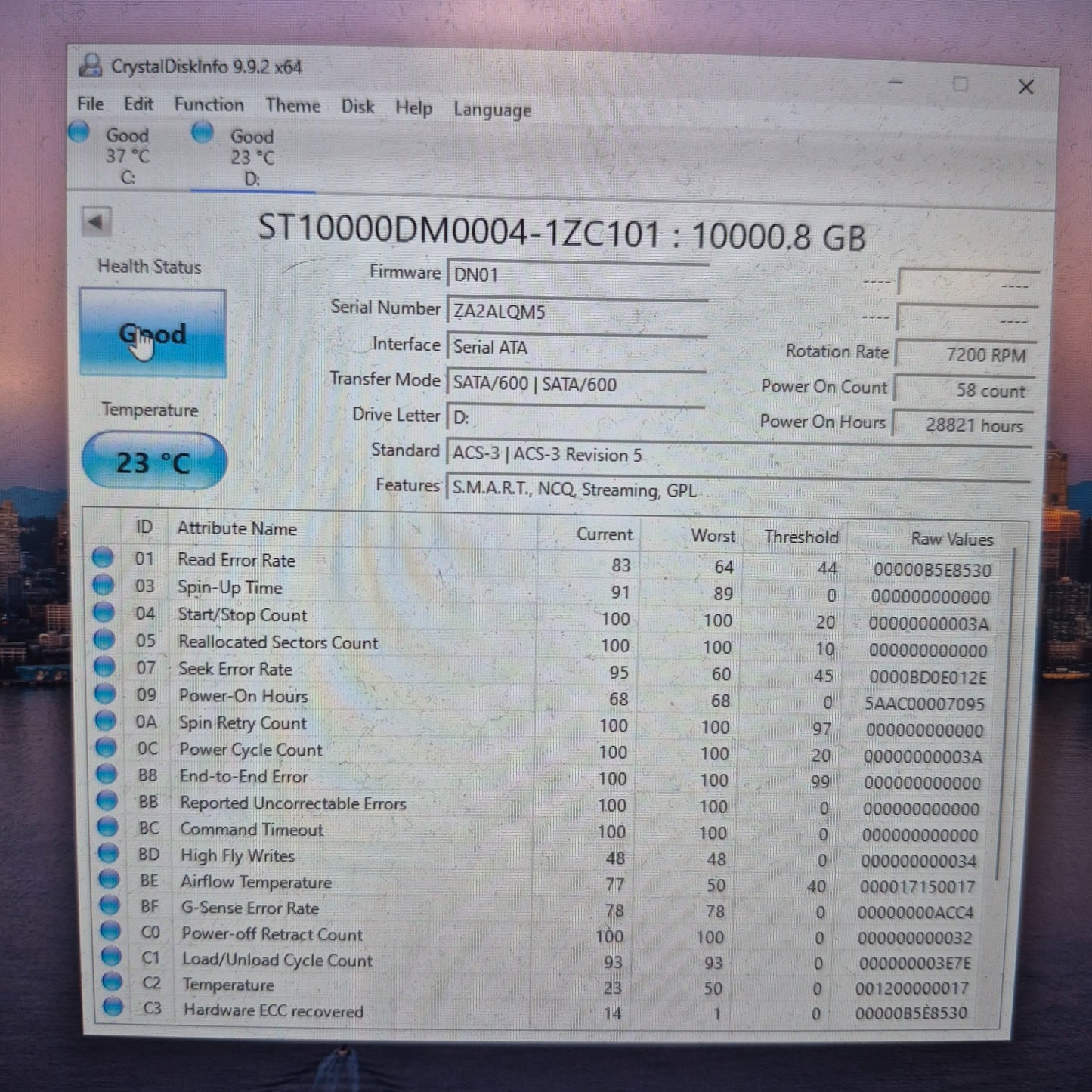Click status icon for Airflow Temperature
Image resolution: width=1092 pixels, height=1092 pixels.
[x=110, y=879]
